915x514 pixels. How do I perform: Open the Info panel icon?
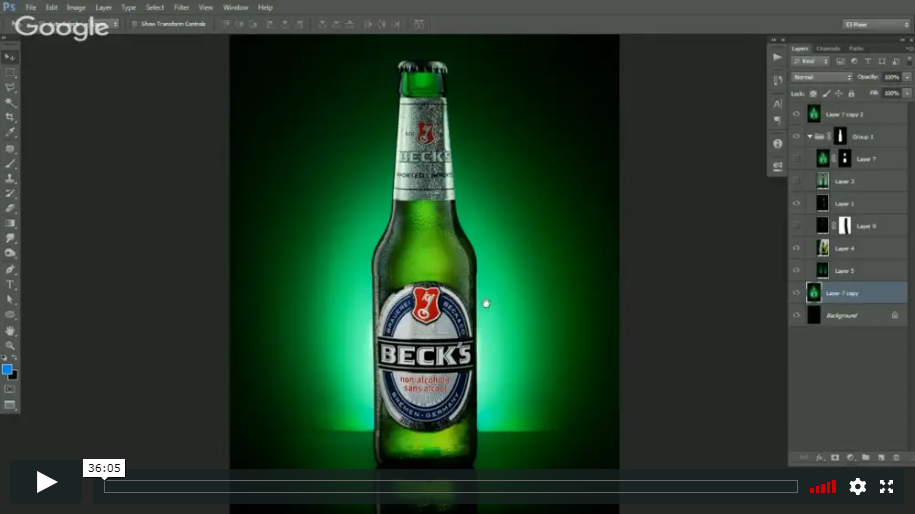(777, 144)
